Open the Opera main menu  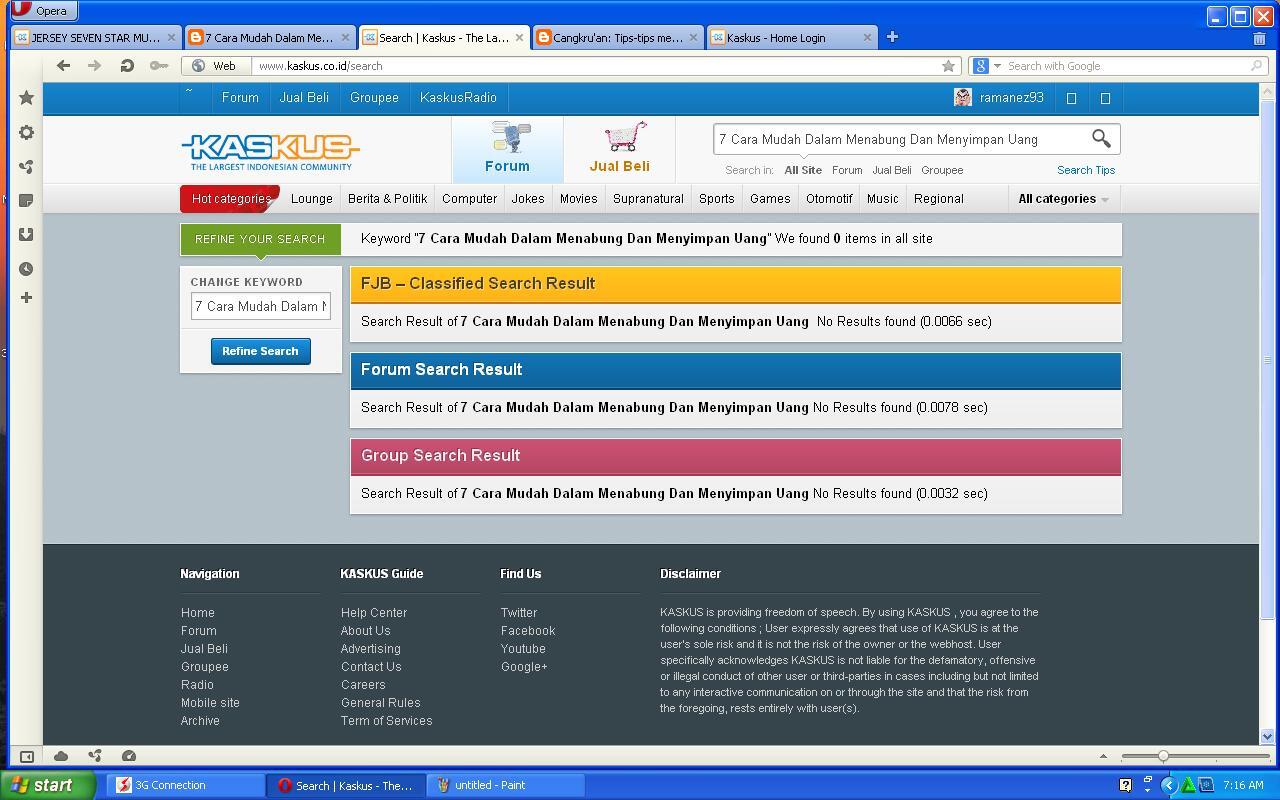coord(43,11)
